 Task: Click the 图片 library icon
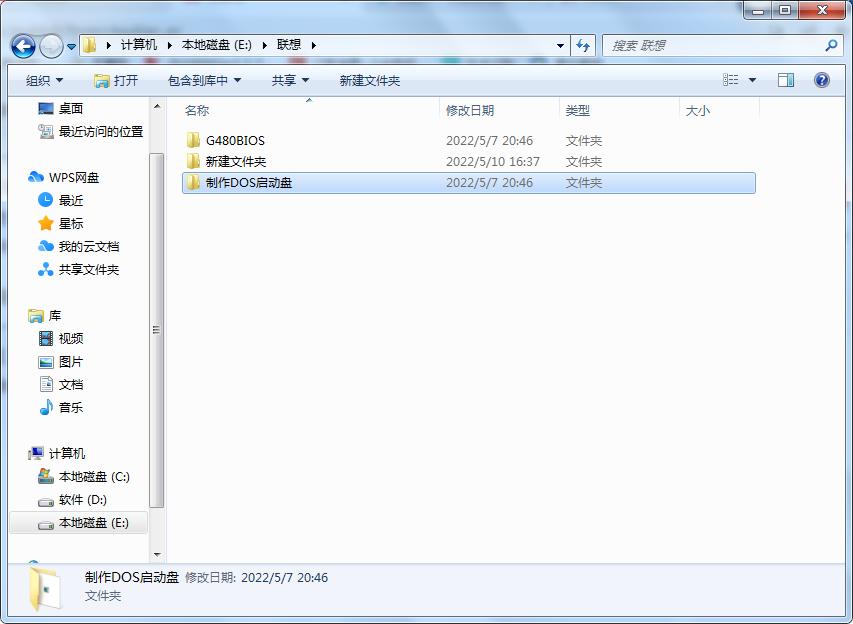pos(46,361)
